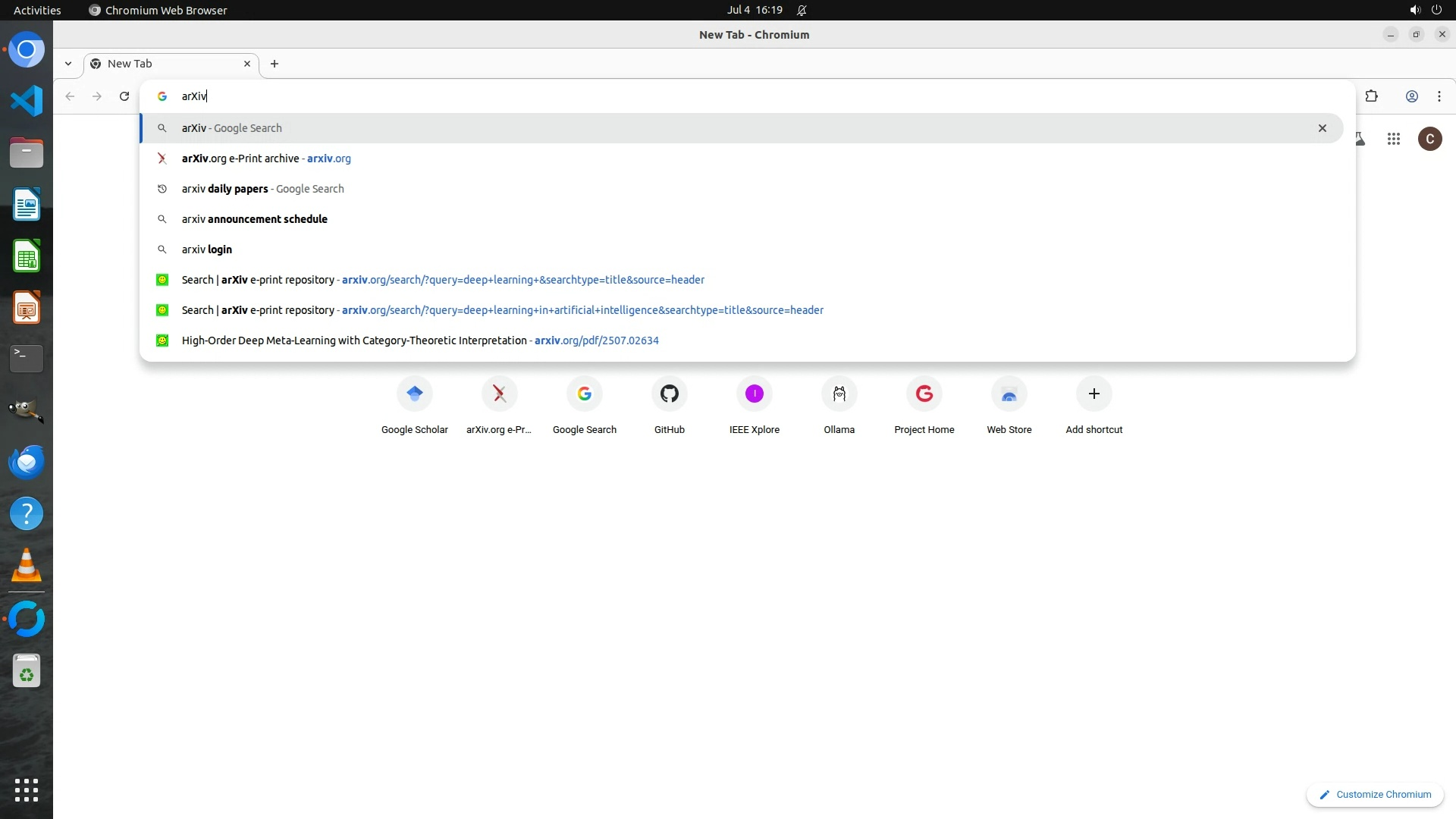Remove the arXiv Google Search suggestion
1456x819 pixels.
pyautogui.click(x=1322, y=128)
